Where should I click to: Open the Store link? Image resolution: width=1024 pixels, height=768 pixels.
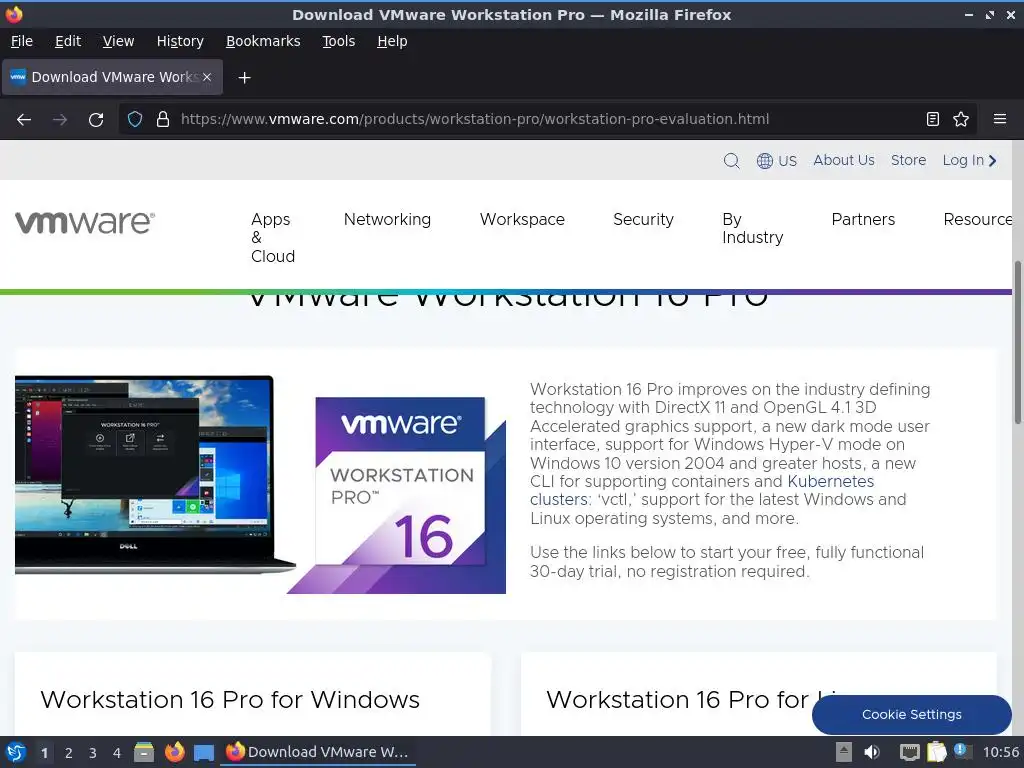click(x=908, y=160)
